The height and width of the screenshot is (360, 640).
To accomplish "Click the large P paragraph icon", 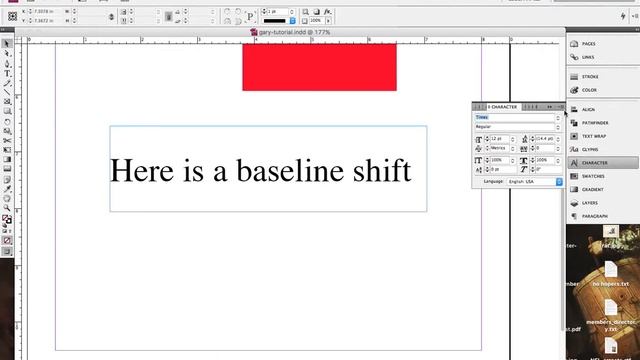I will pos(250,16).
